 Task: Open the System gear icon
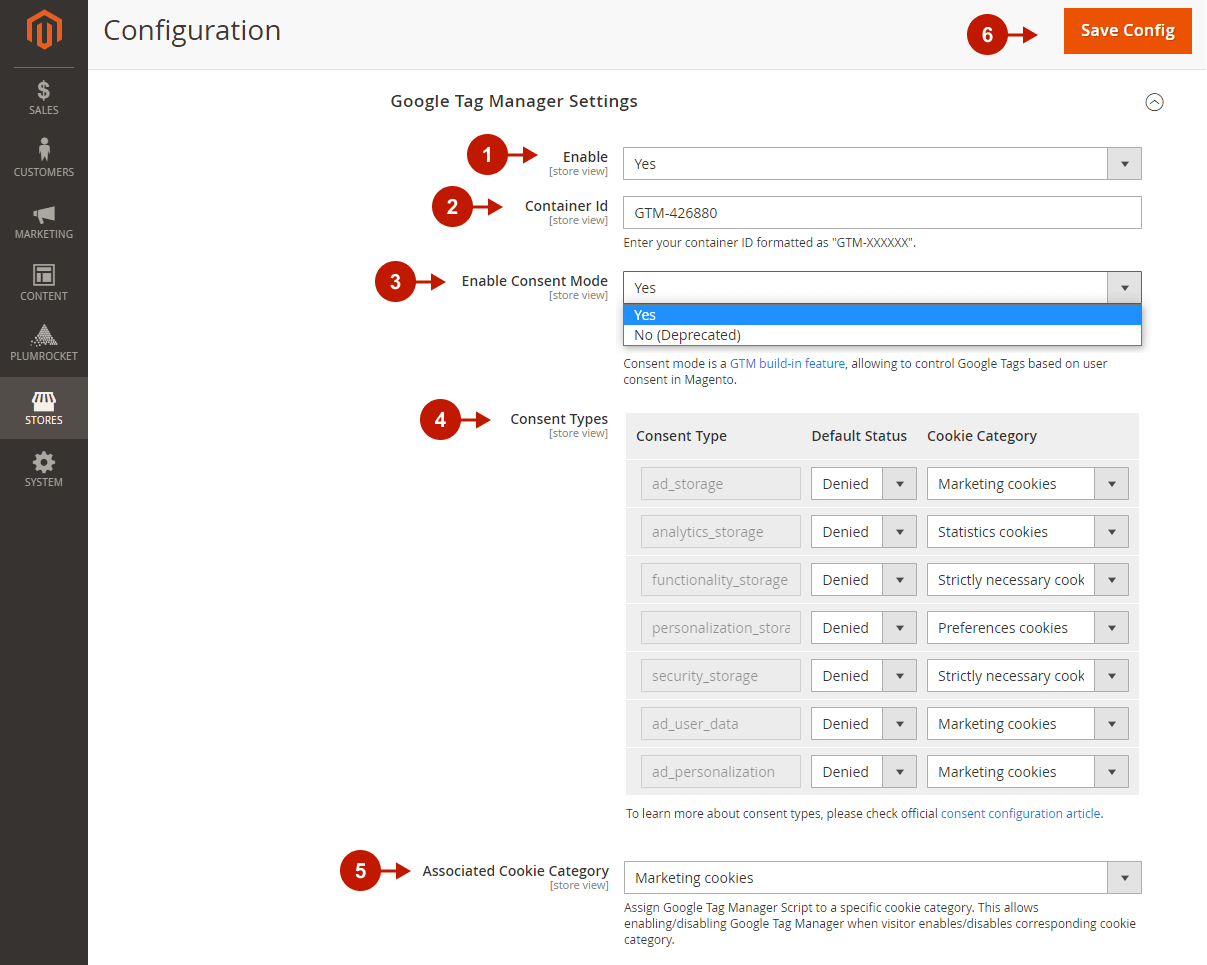tap(44, 469)
